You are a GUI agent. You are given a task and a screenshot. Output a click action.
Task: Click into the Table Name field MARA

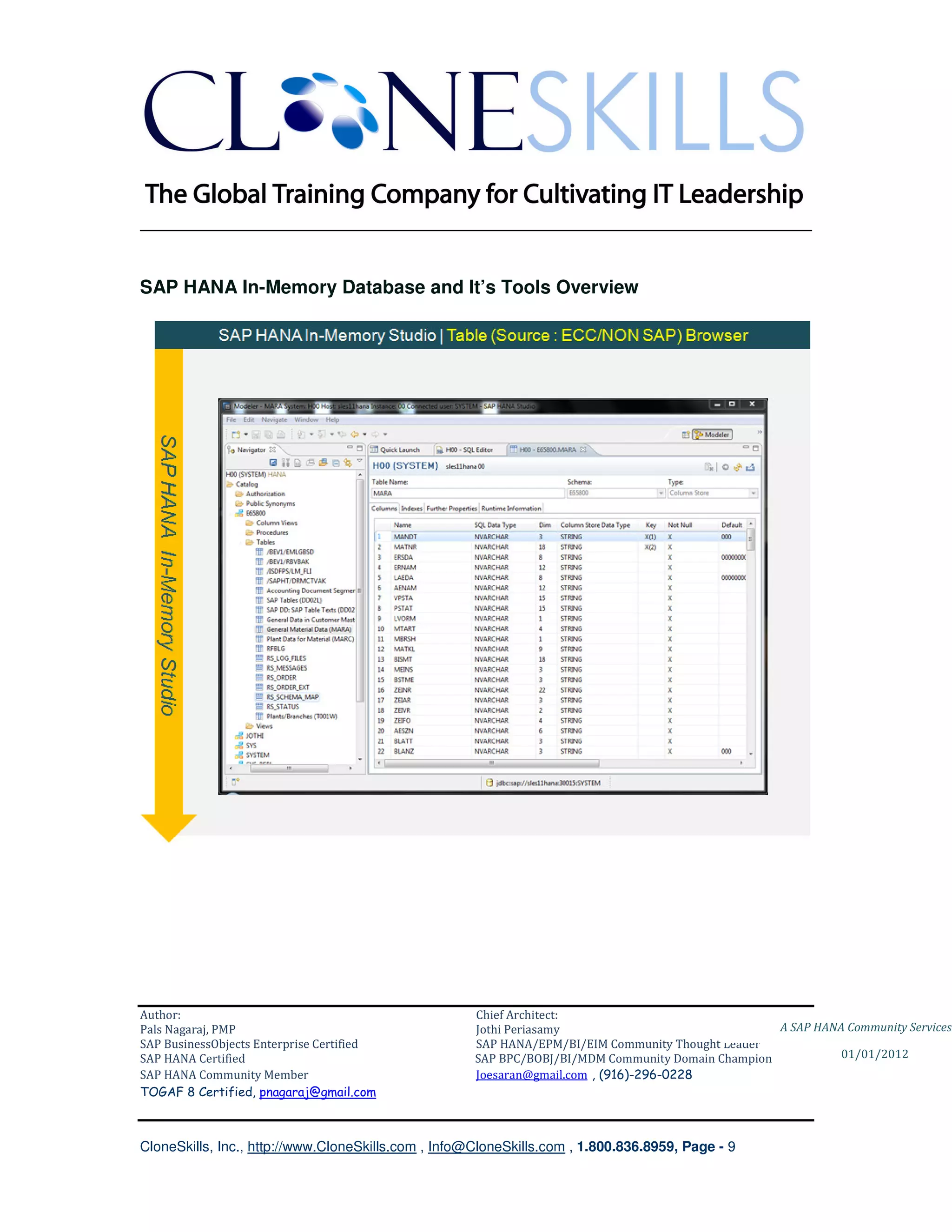468,493
